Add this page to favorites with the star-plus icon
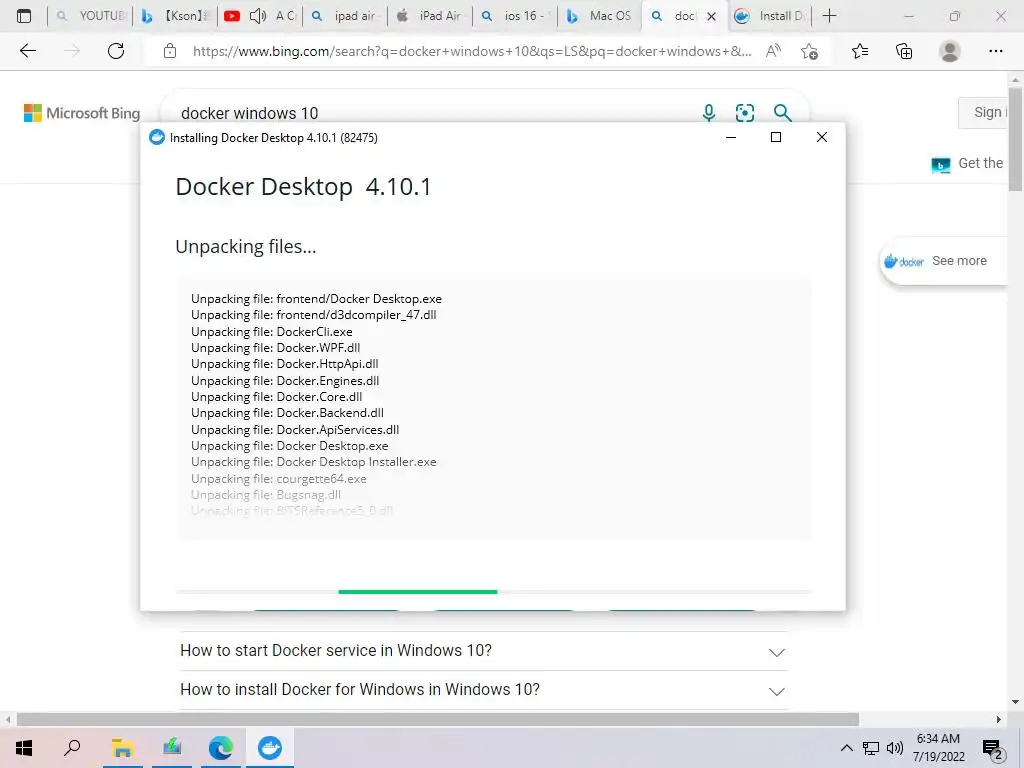 click(810, 51)
